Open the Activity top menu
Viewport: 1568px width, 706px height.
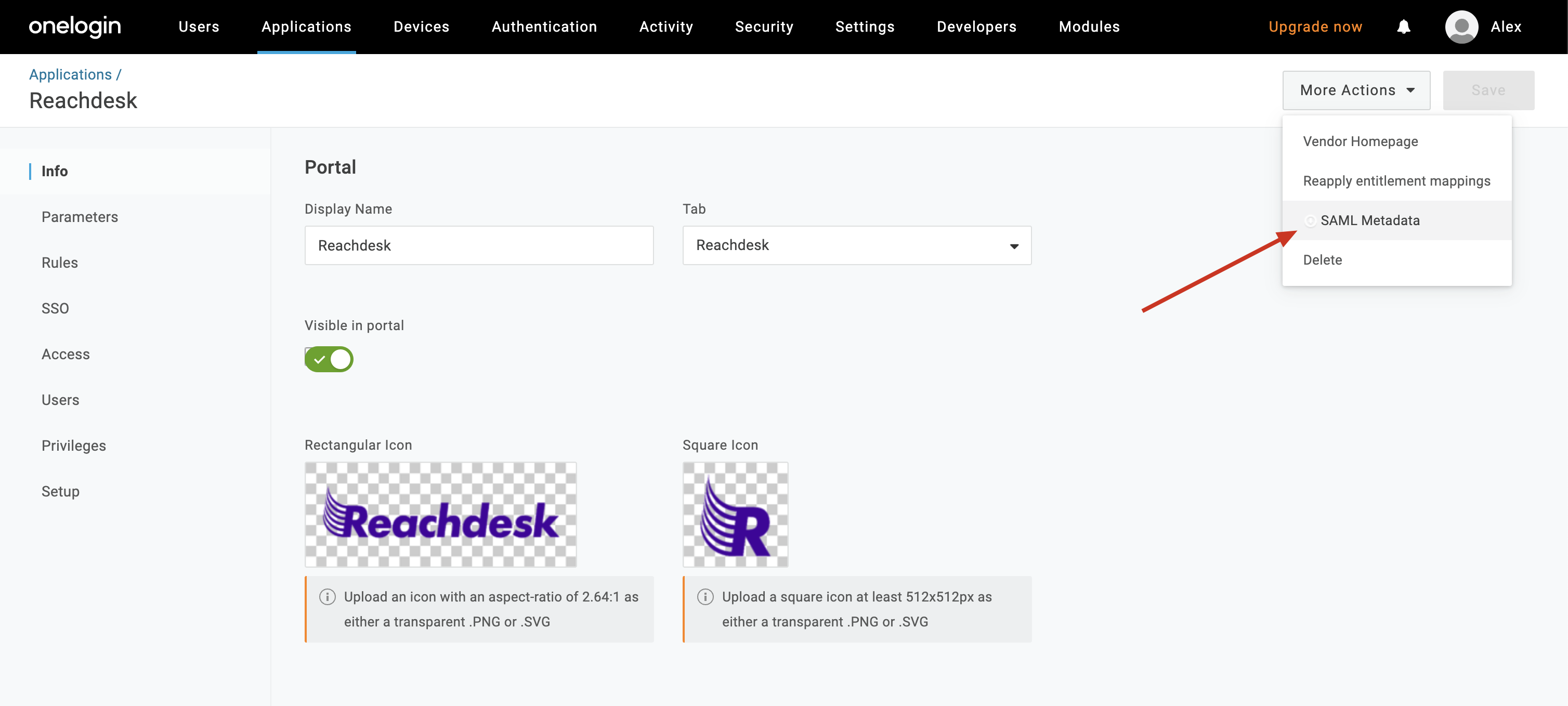(666, 27)
